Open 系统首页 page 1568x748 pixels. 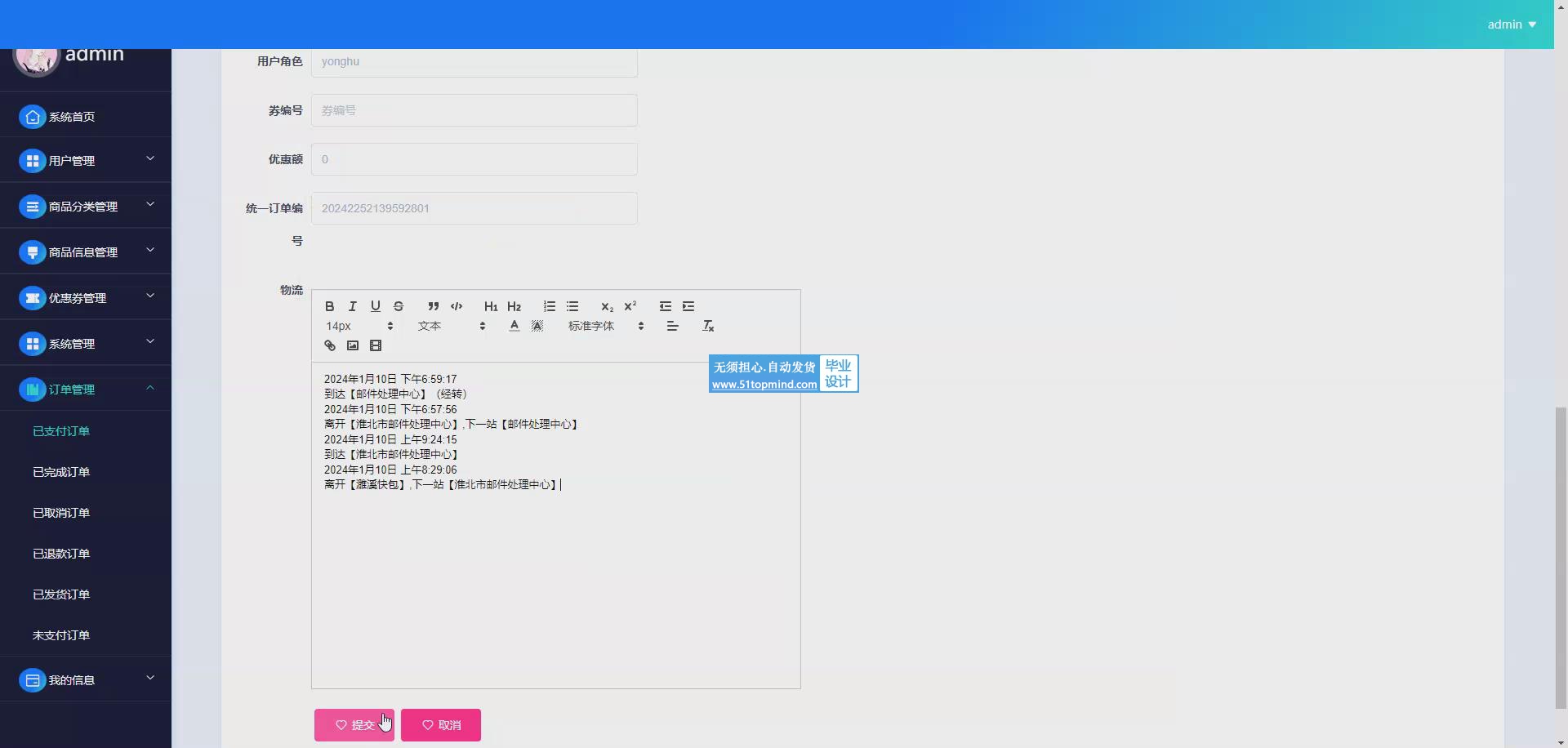pos(86,117)
